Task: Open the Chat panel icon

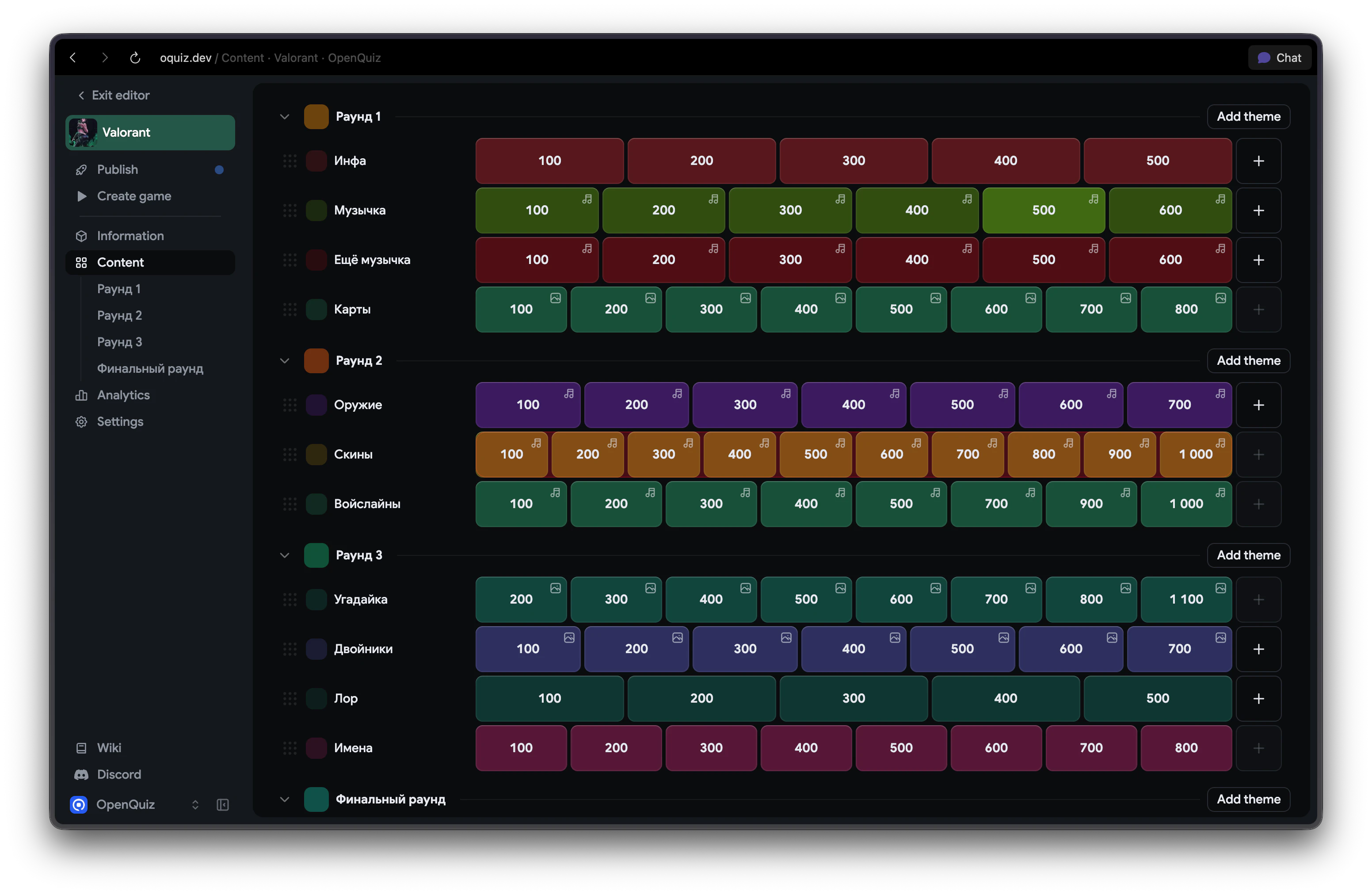Action: click(x=1264, y=57)
